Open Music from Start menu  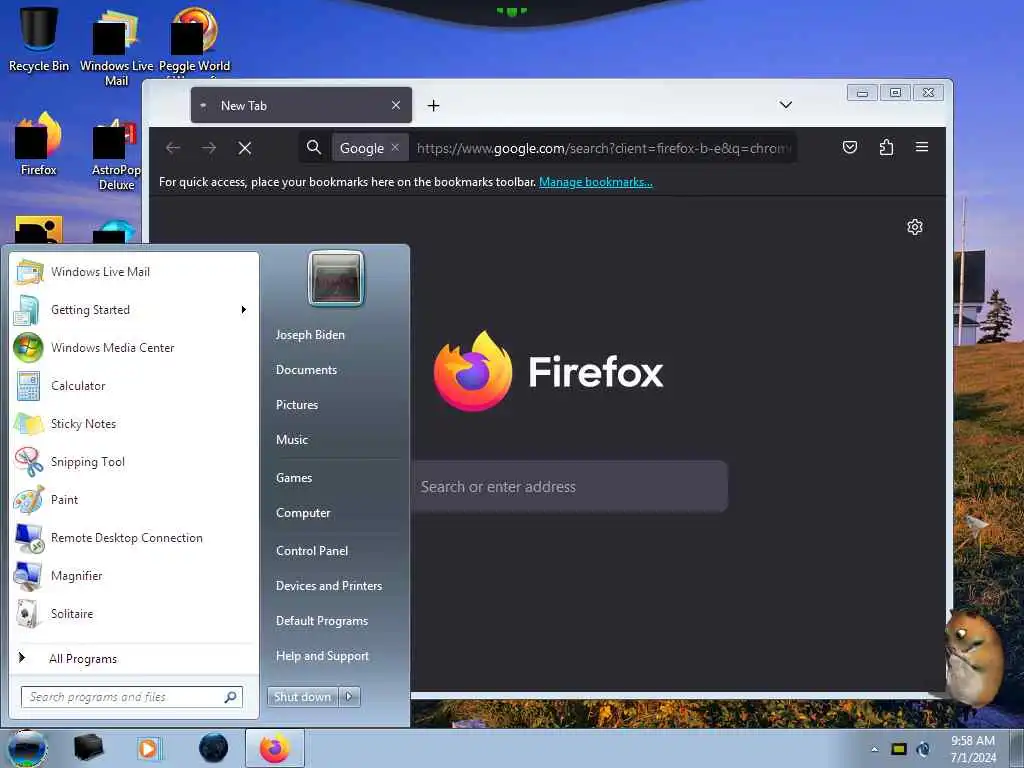292,440
